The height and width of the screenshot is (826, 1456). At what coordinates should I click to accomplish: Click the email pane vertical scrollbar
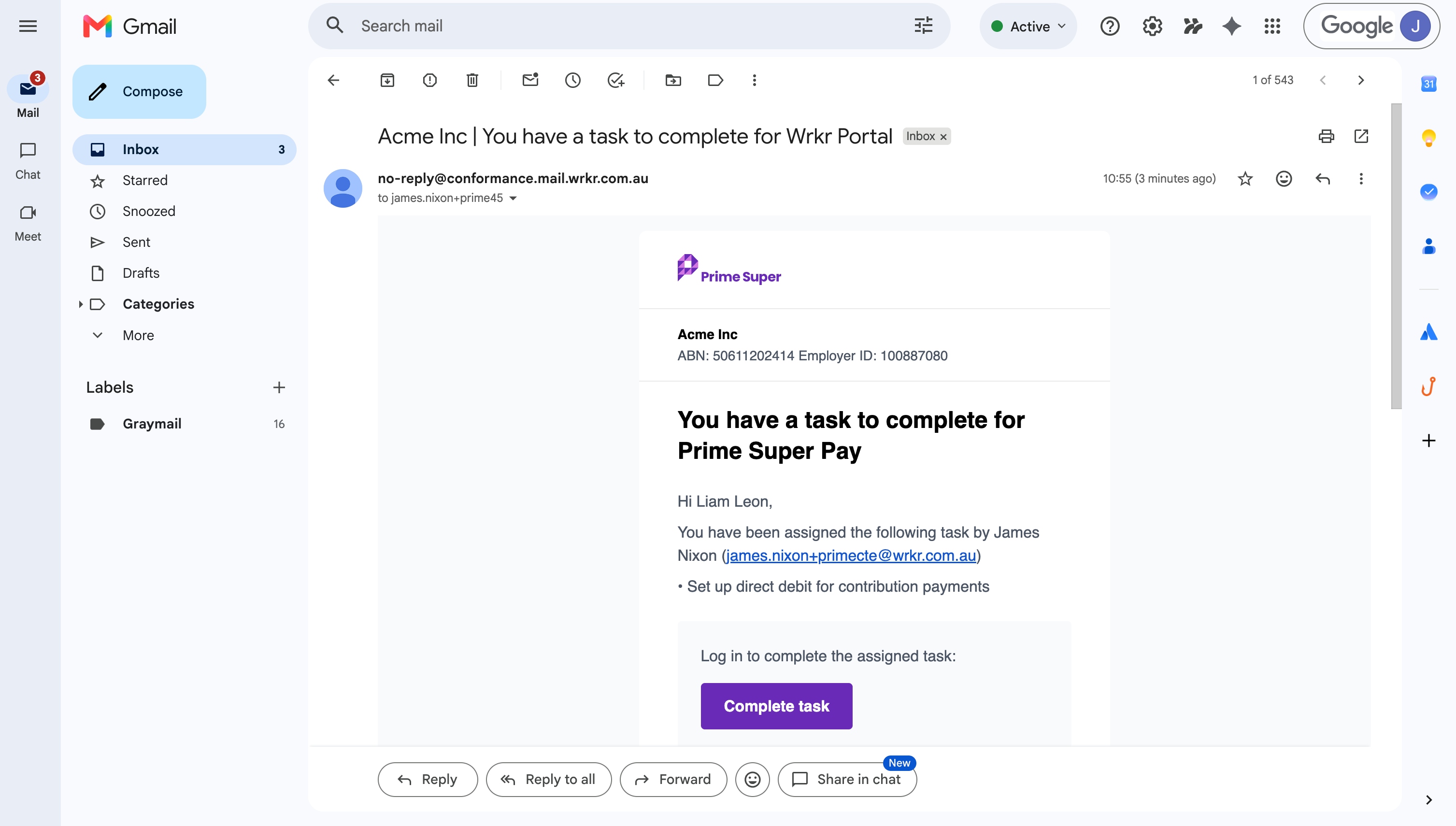(x=1397, y=256)
